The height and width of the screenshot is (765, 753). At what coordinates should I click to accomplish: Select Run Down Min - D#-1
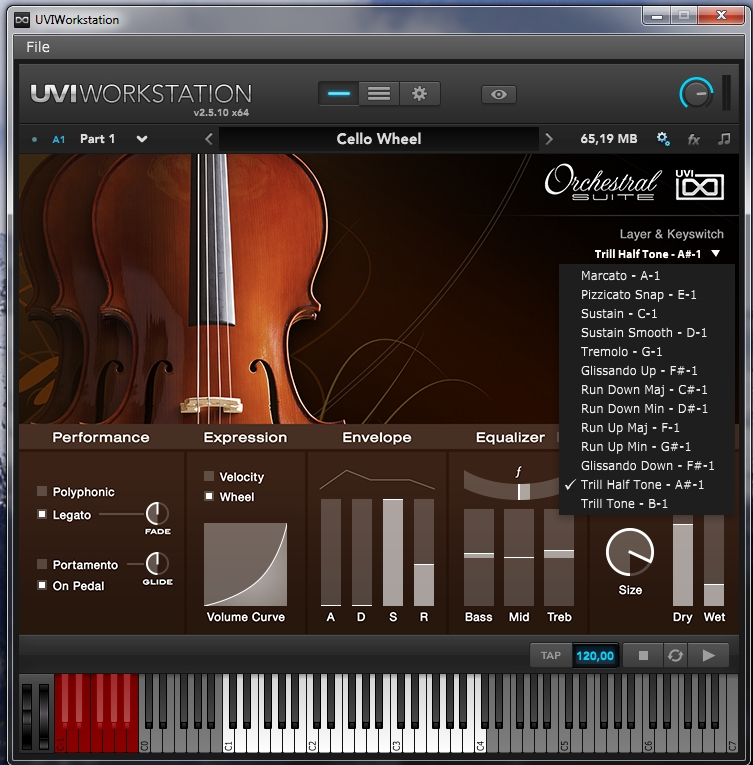pos(647,409)
